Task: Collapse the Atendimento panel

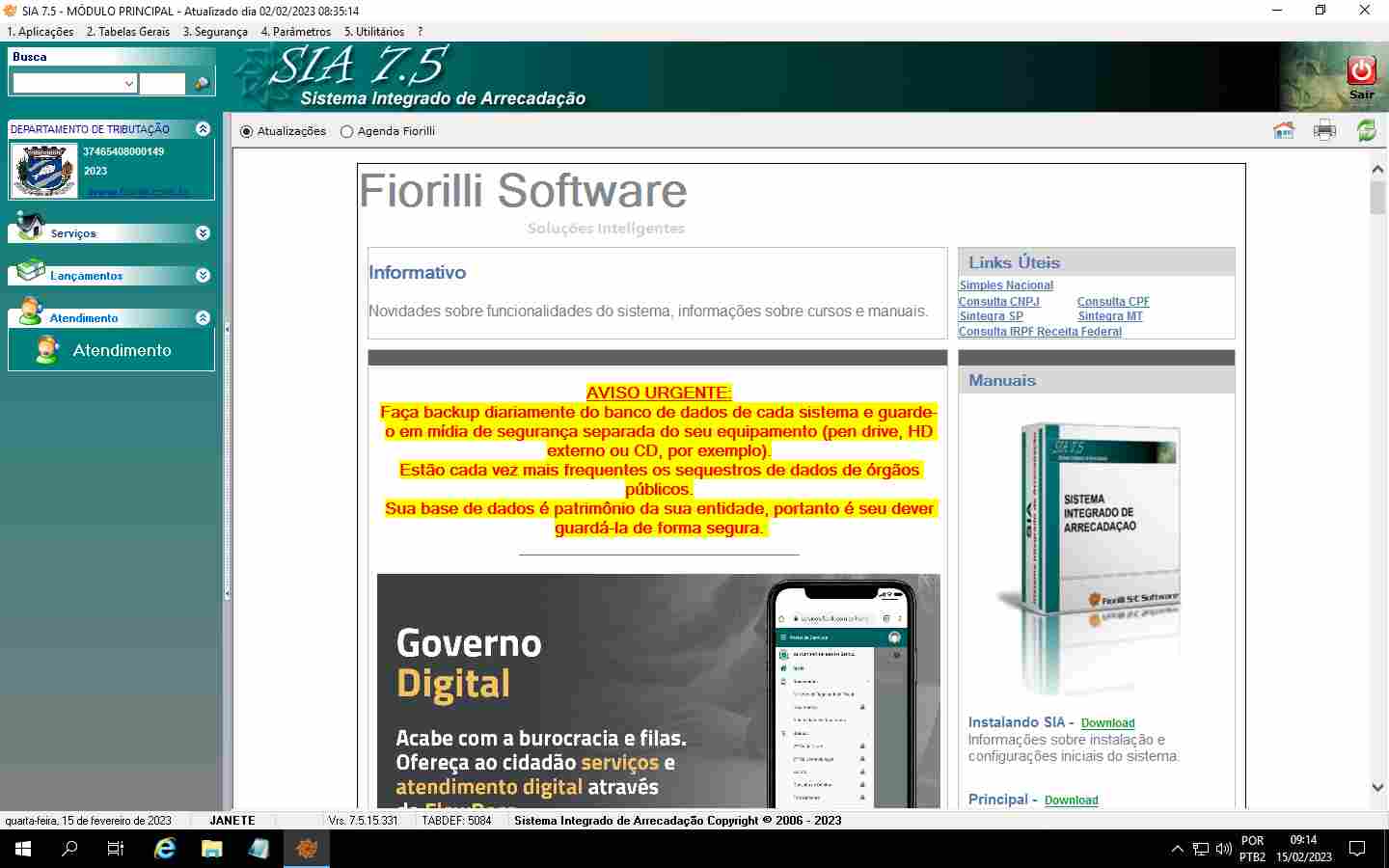Action: point(203,318)
